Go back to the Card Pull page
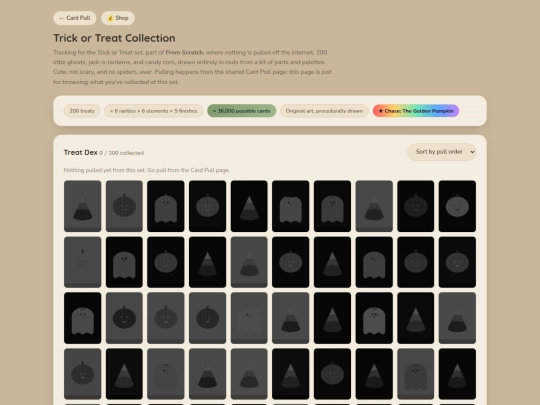The image size is (540, 405). pos(75,18)
